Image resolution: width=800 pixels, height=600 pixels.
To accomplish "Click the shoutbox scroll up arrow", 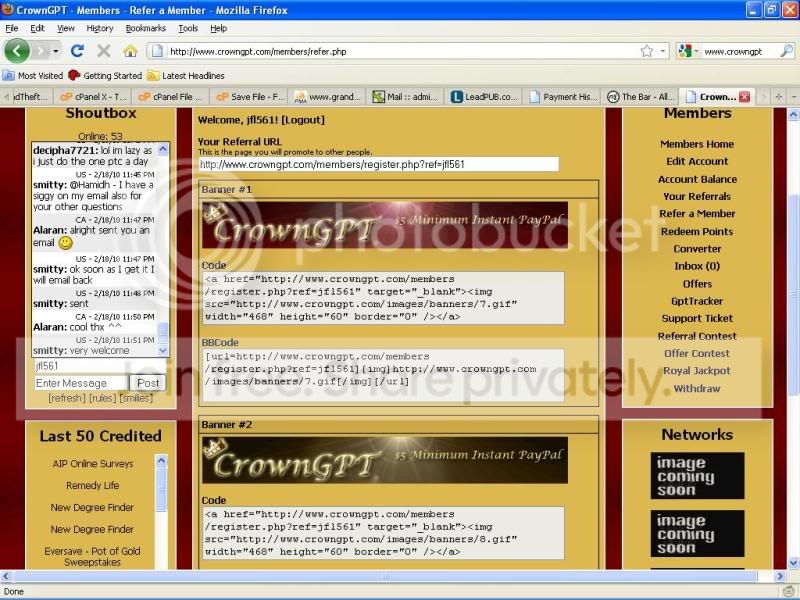I will [163, 149].
